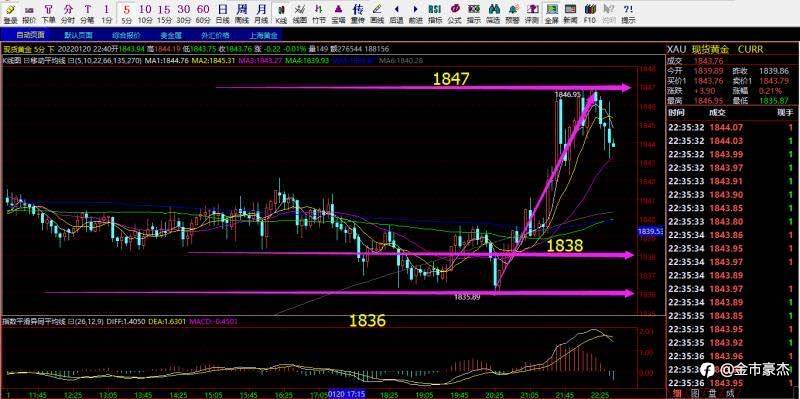
Task: Open the 新闻 news icon
Action: click(x=570, y=13)
